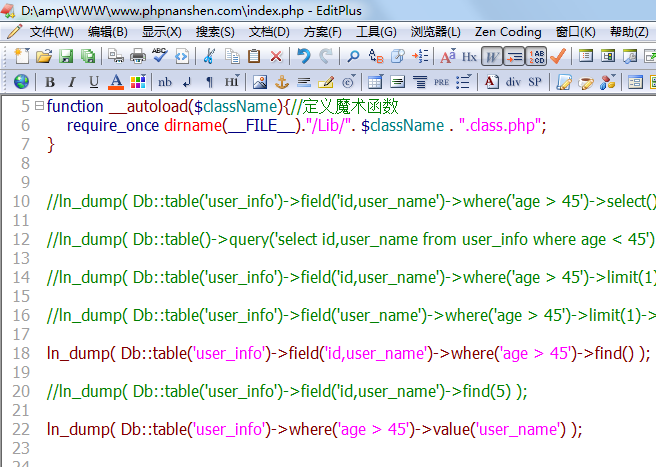This screenshot has width=656, height=467.
Task: Click the ->find(5) text on line 20
Action: [x=480, y=392]
